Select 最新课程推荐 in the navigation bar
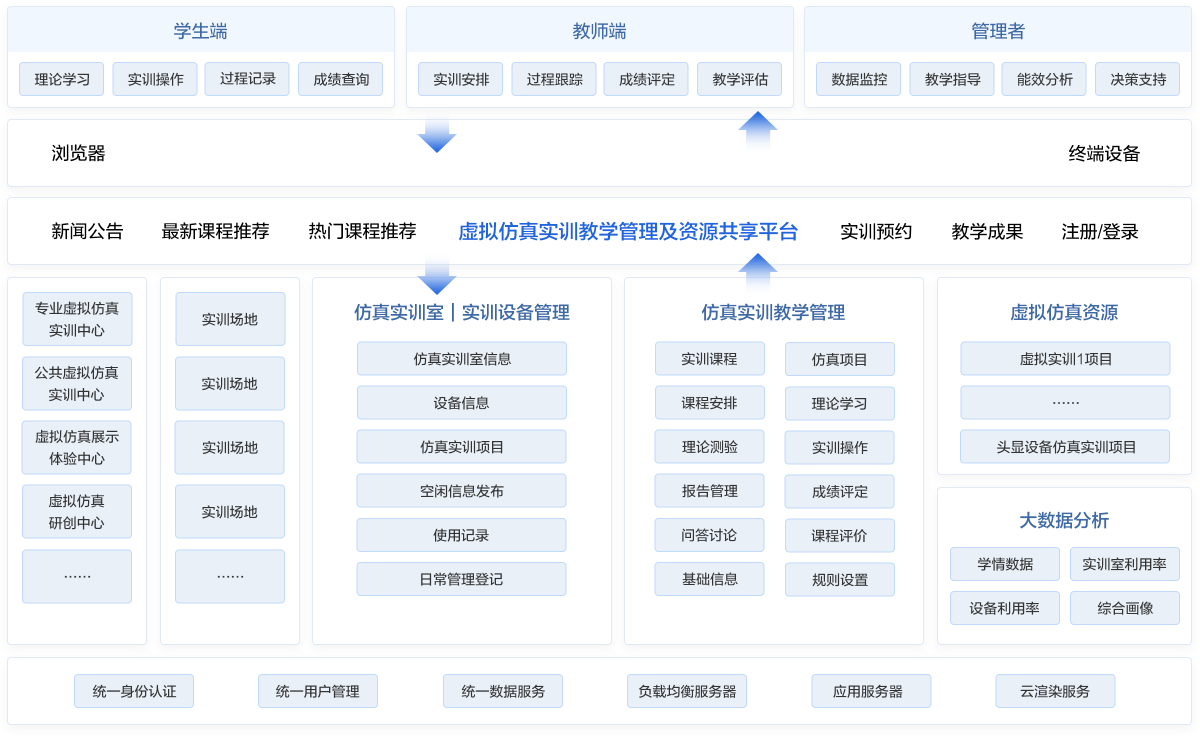Viewport: 1200px width, 740px height. [x=215, y=232]
